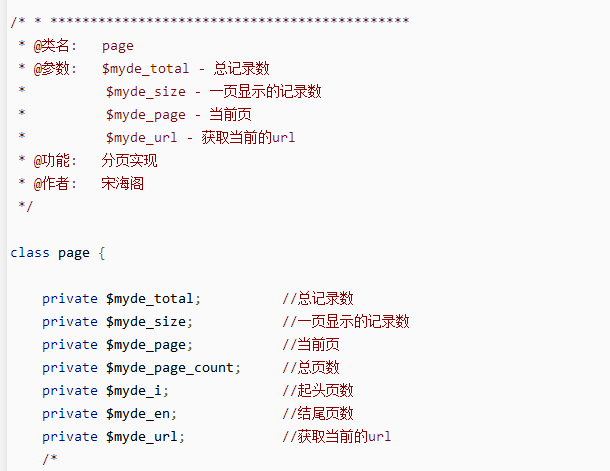Click the 'private' keyword before $myde_url
This screenshot has height=471, width=610.
(x=70, y=437)
